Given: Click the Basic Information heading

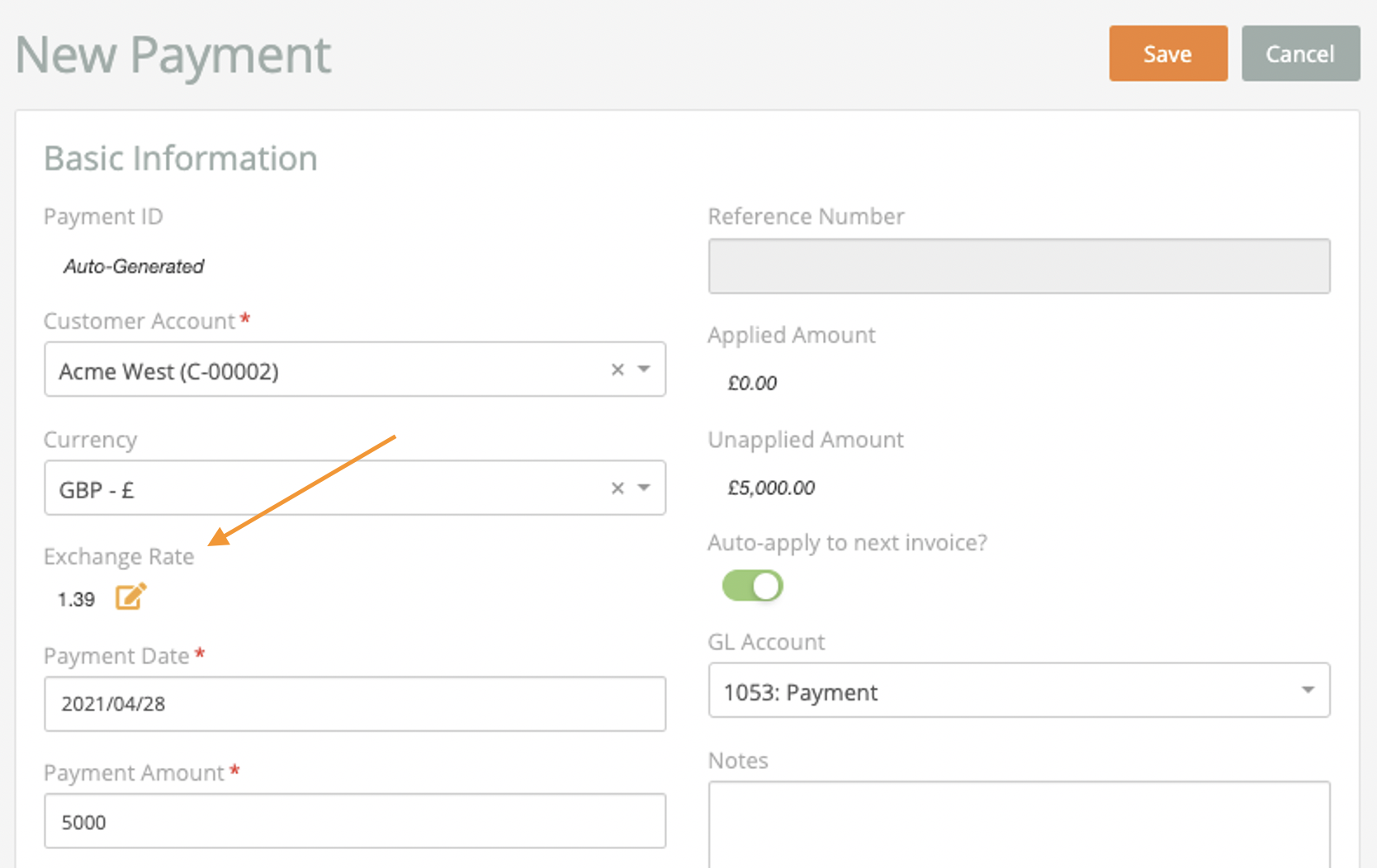Looking at the screenshot, I should click(x=181, y=158).
